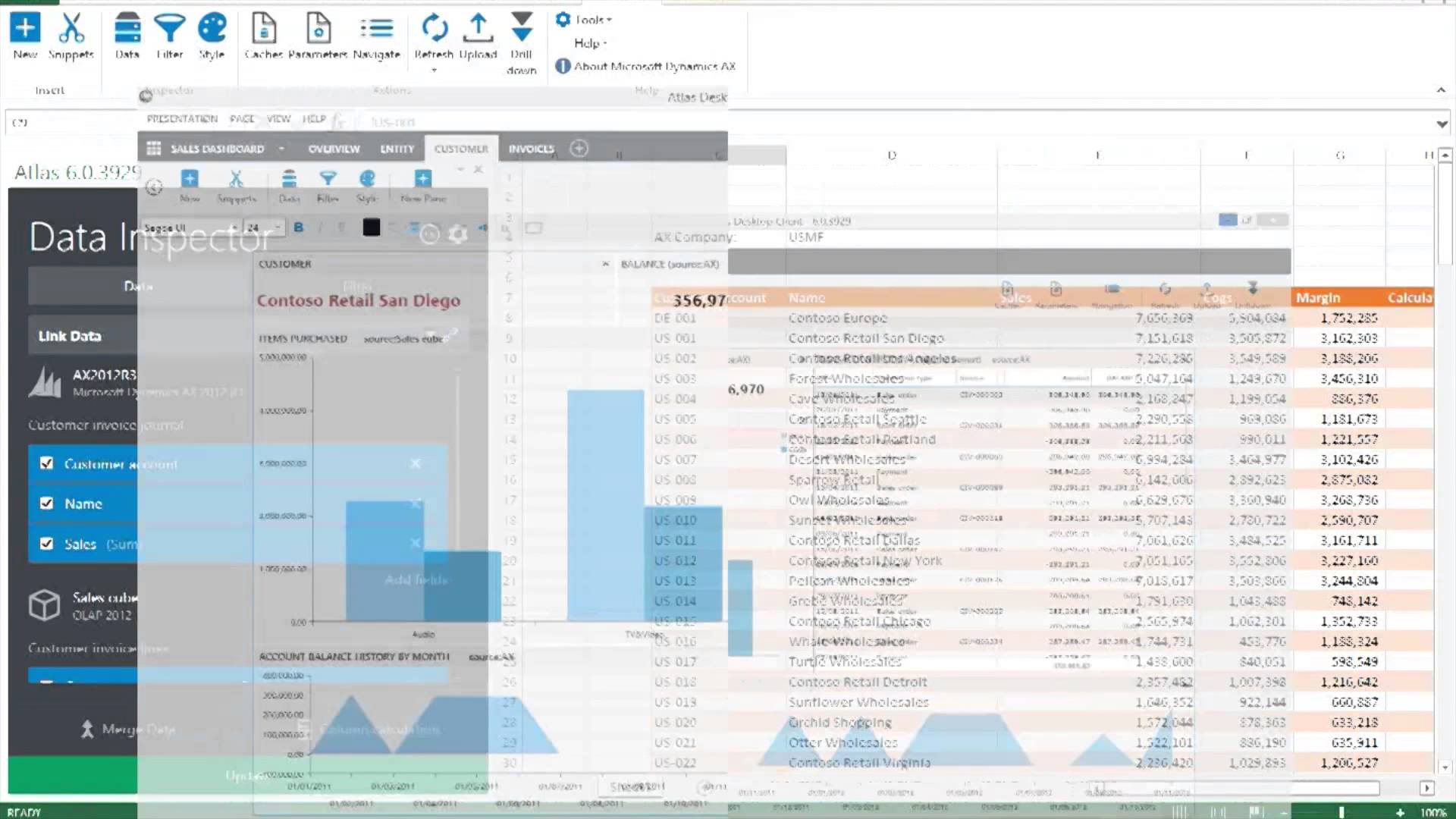The width and height of the screenshot is (1456, 819).
Task: Open Snippets scissors tool in Excel ribbon
Action: click(71, 28)
